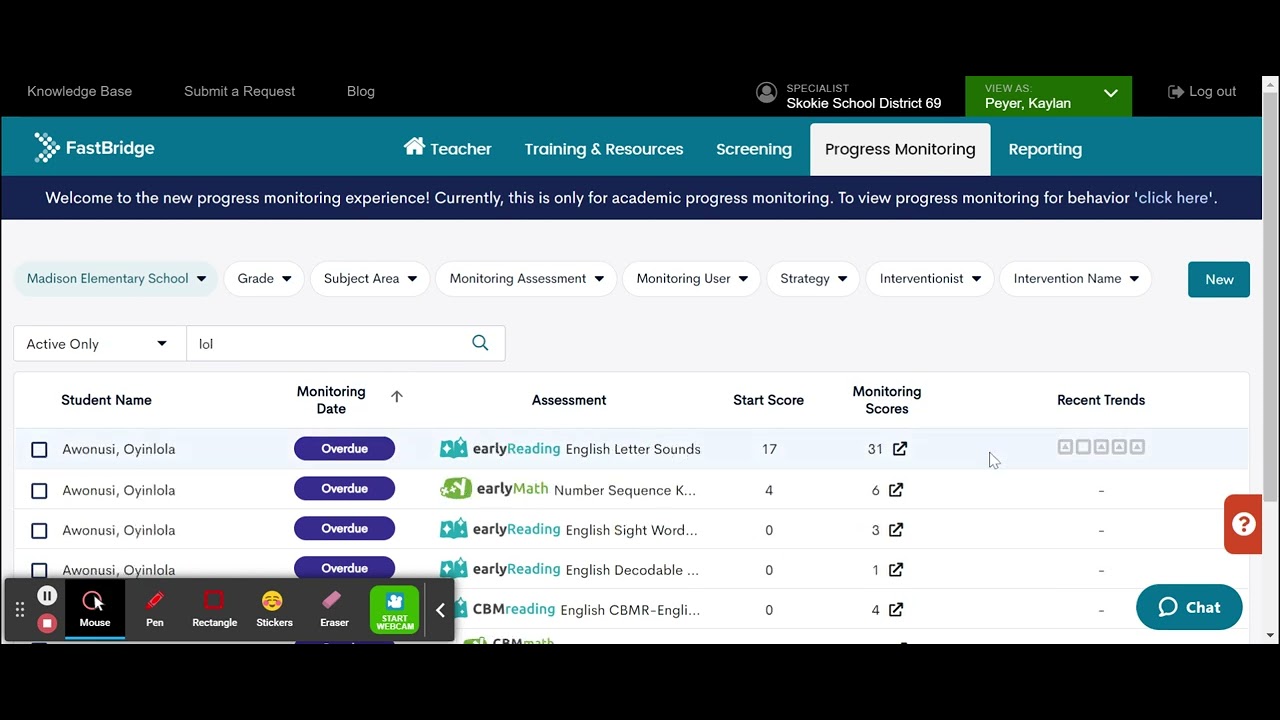Viewport: 1280px width, 720px height.
Task: Pause the screen recording
Action: (47, 596)
